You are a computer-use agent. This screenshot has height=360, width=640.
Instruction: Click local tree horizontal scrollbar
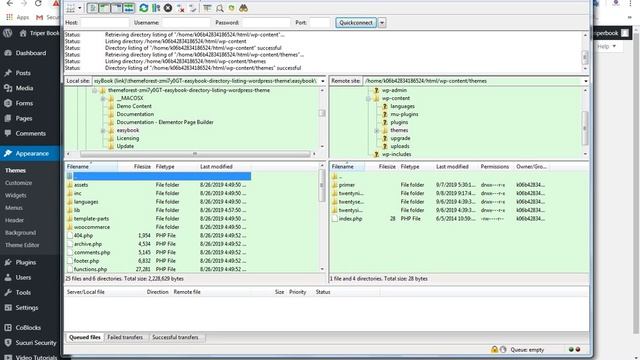pos(195,154)
